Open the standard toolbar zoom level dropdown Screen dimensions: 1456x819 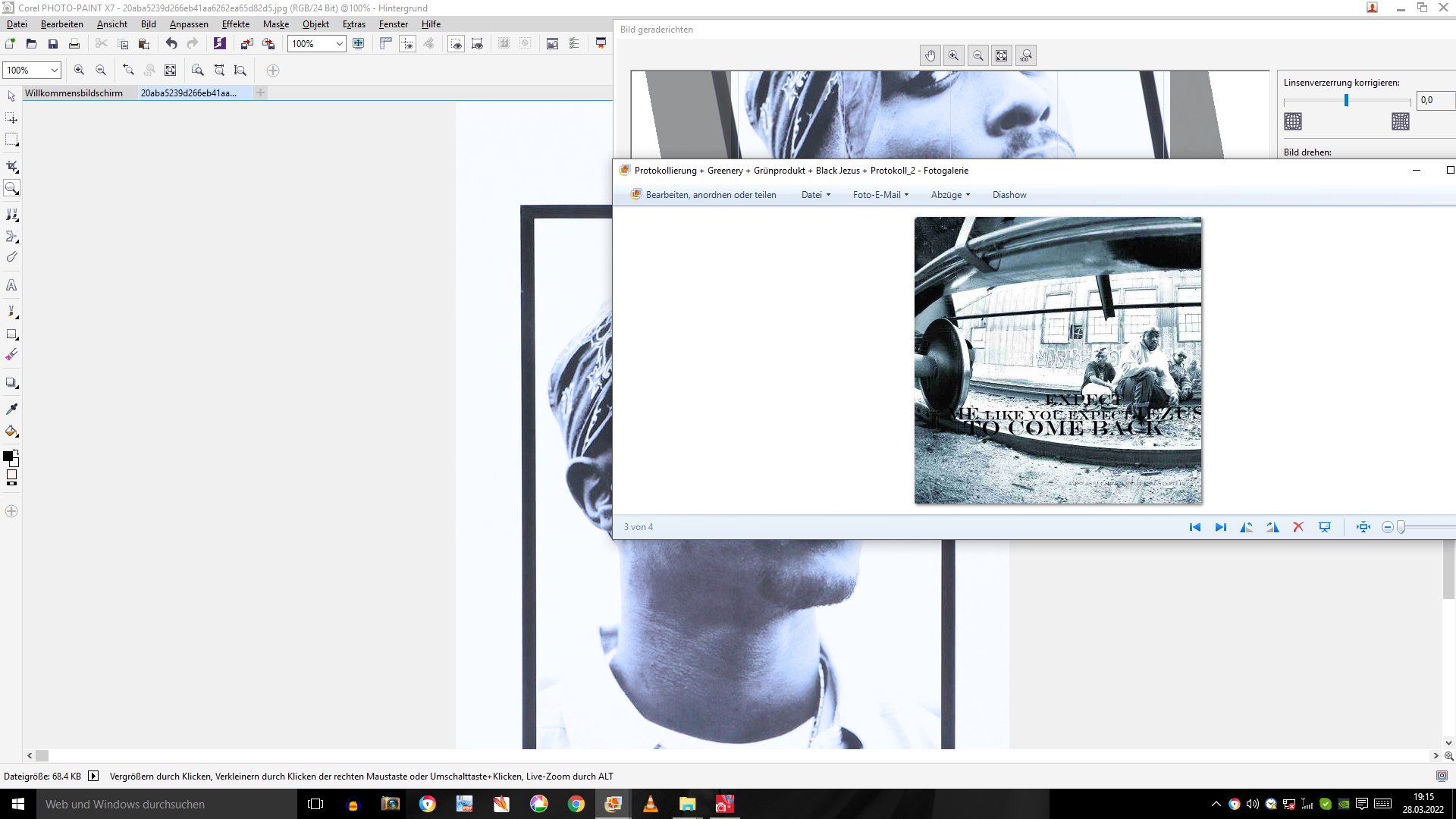tap(340, 44)
